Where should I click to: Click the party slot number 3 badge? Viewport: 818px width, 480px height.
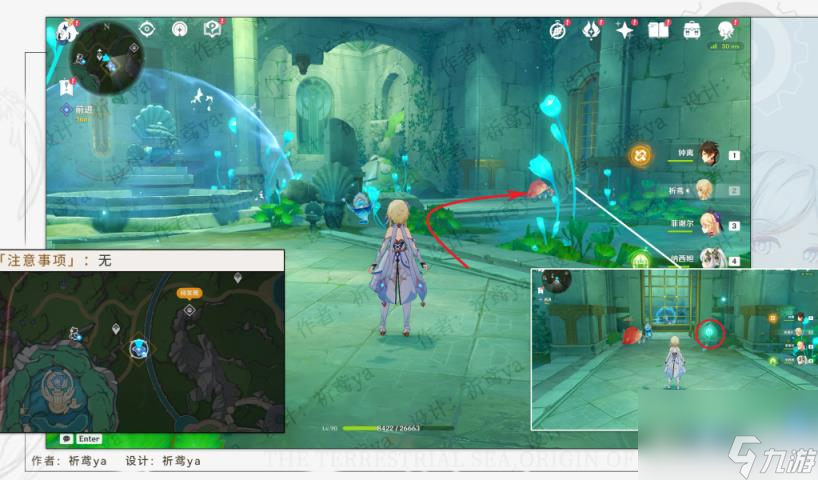click(733, 225)
